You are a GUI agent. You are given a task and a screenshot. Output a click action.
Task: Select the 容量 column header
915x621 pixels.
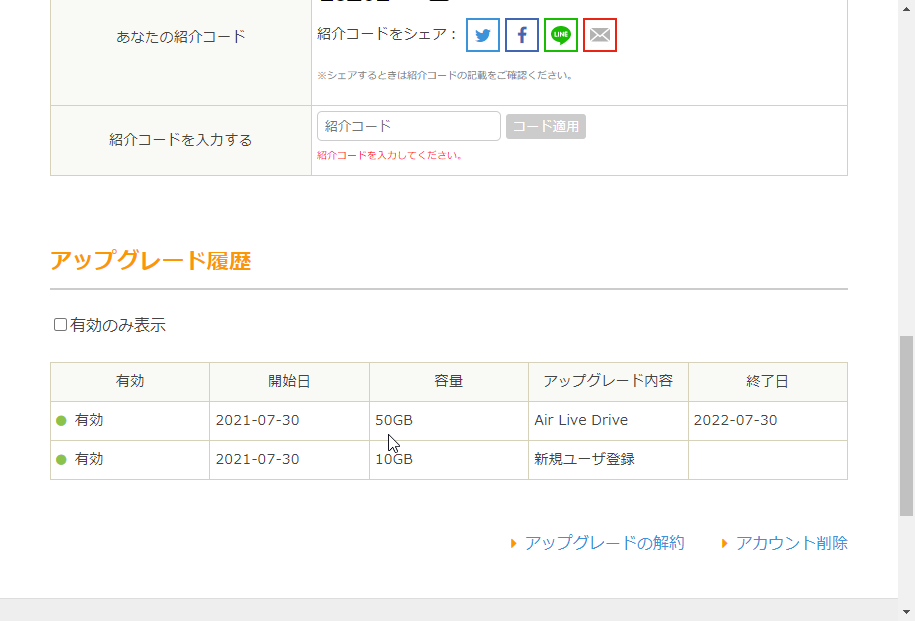pos(448,381)
